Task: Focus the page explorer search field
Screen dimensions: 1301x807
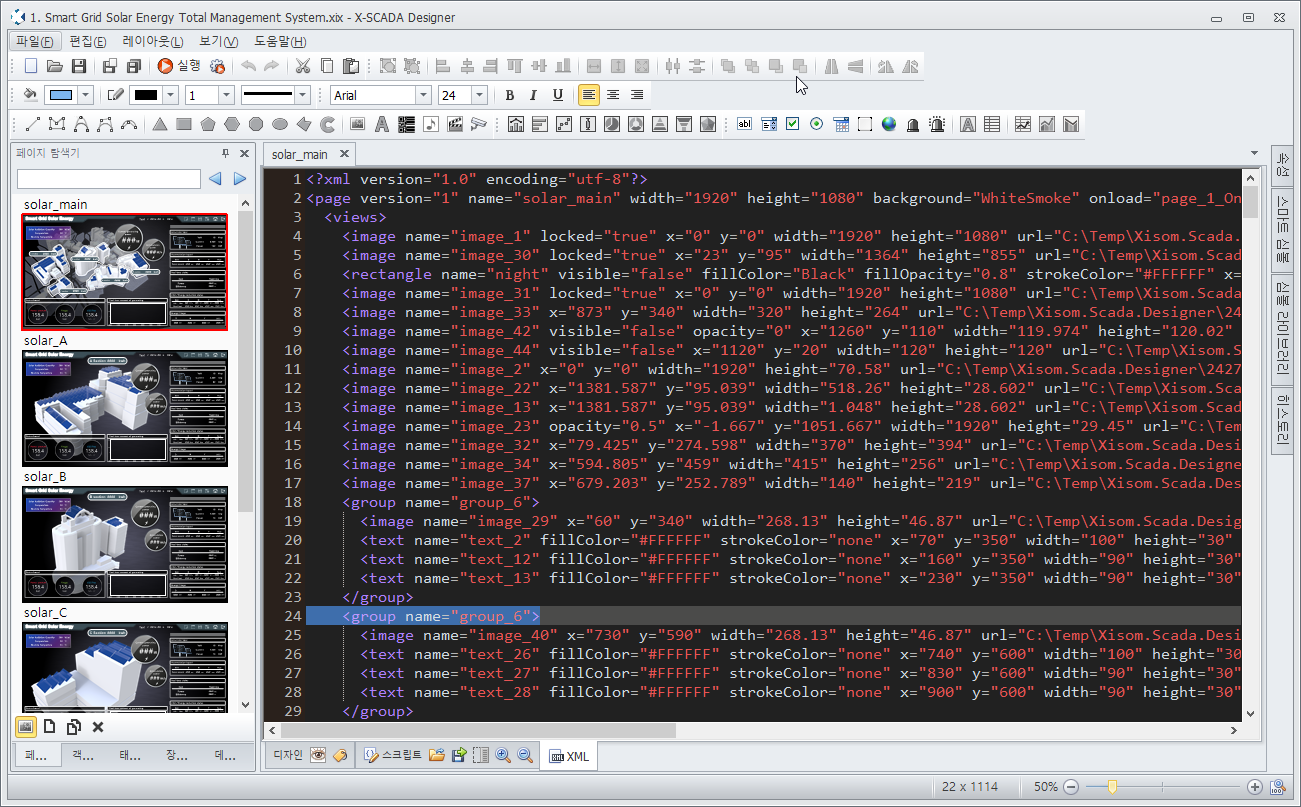Action: pos(109,179)
